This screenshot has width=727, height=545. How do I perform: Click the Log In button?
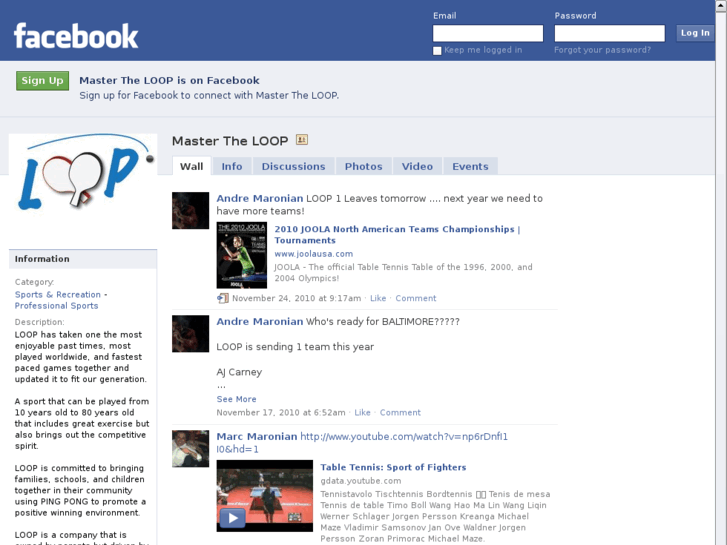tap(695, 33)
